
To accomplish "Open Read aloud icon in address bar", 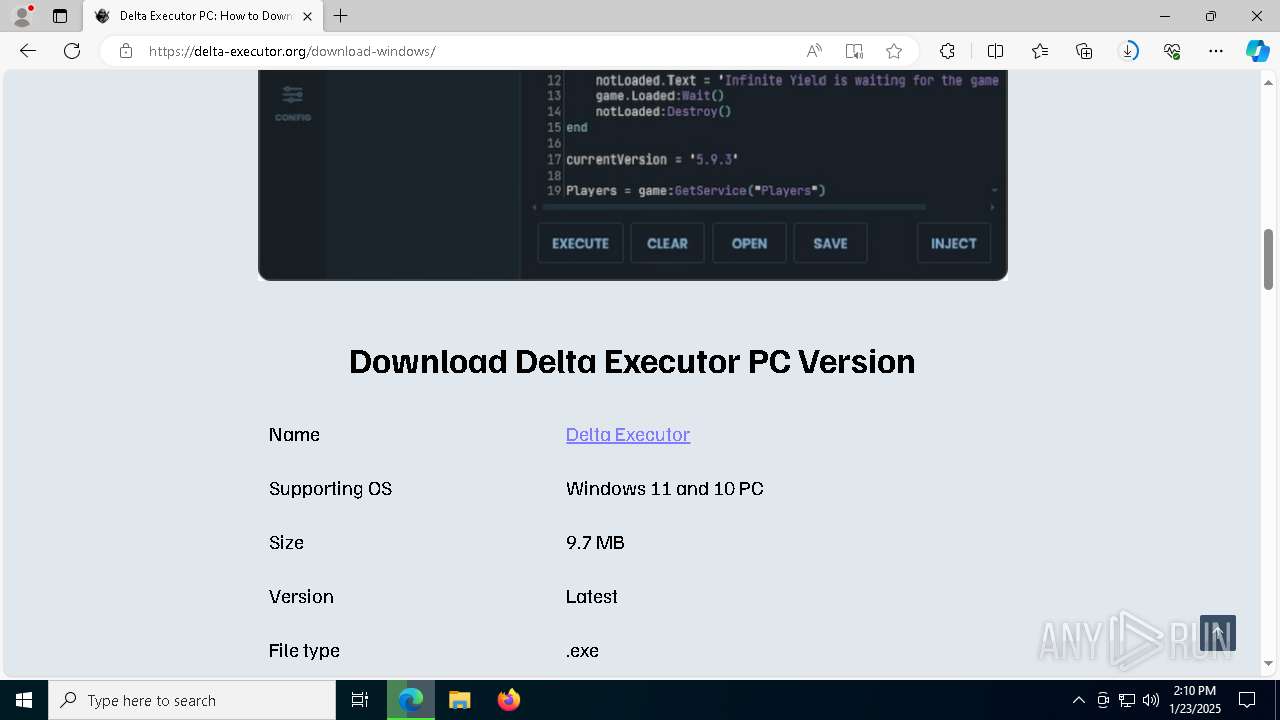I will 814,51.
